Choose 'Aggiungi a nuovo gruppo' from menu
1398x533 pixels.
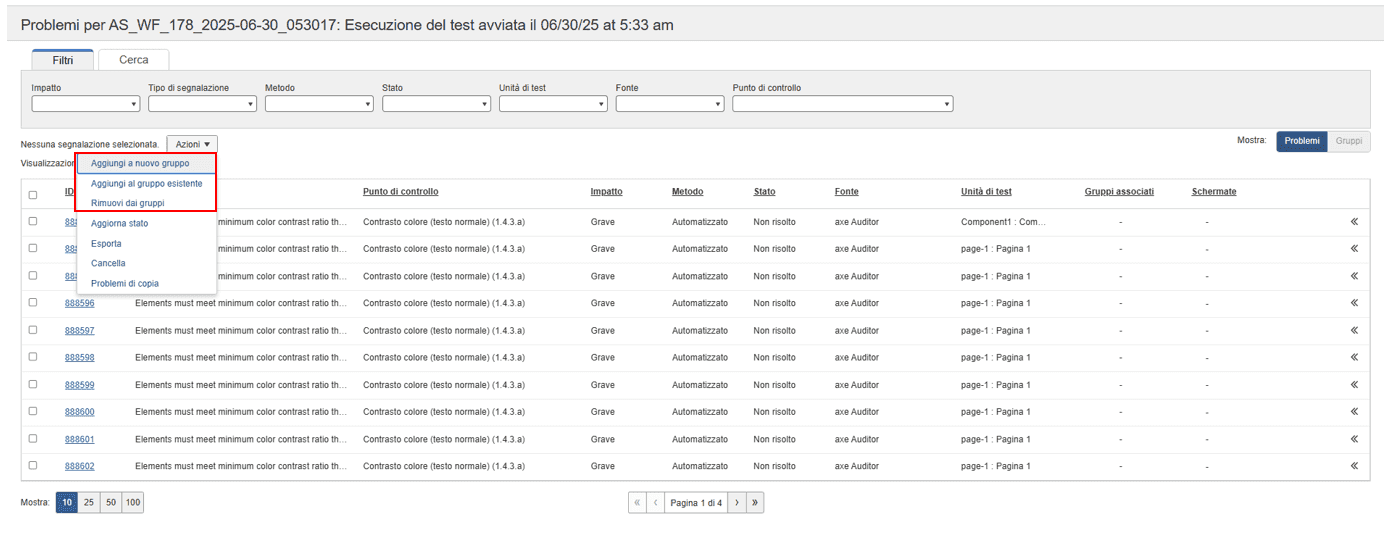point(140,163)
